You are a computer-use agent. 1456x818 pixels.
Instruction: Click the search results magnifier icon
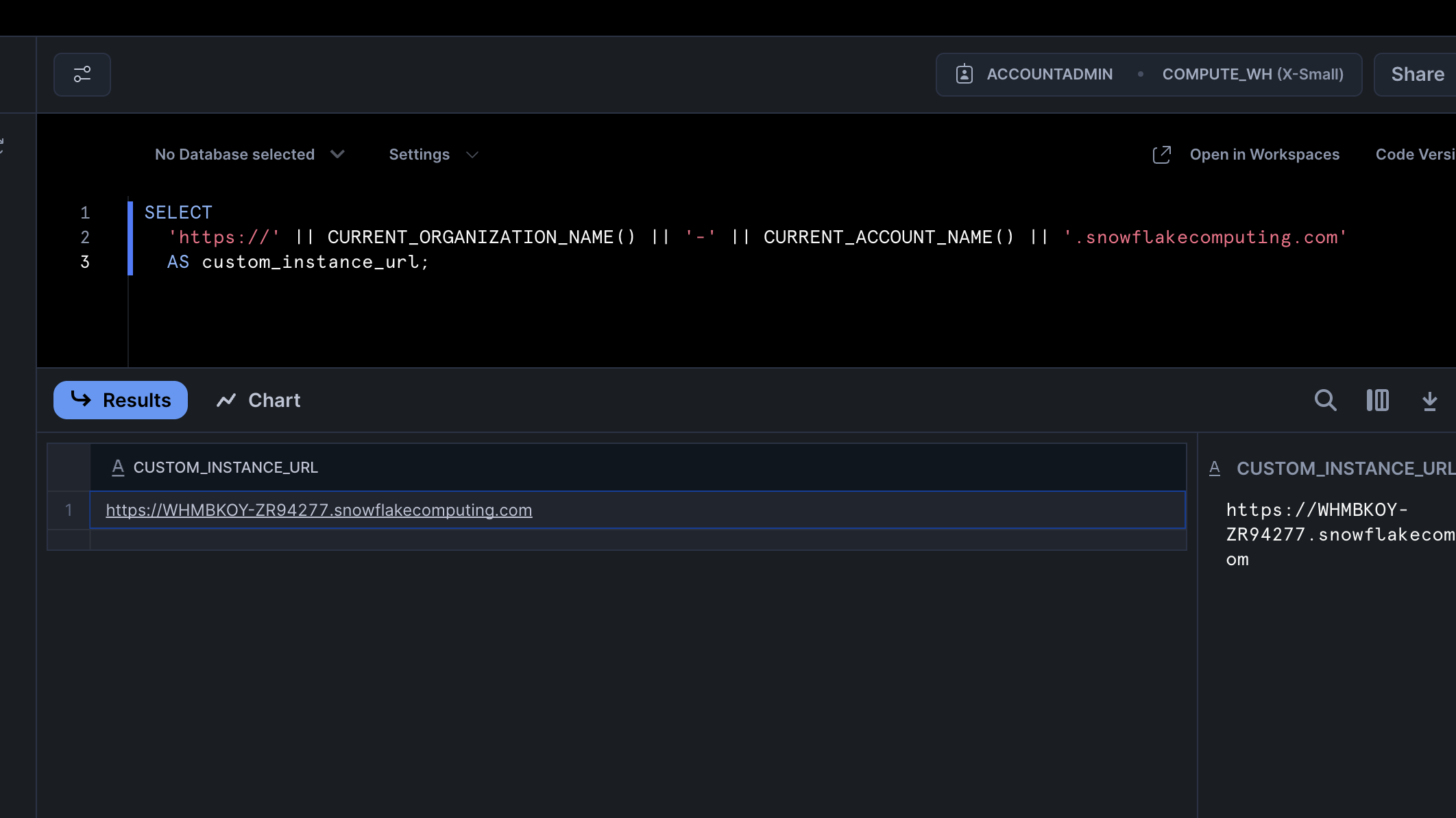coord(1325,400)
